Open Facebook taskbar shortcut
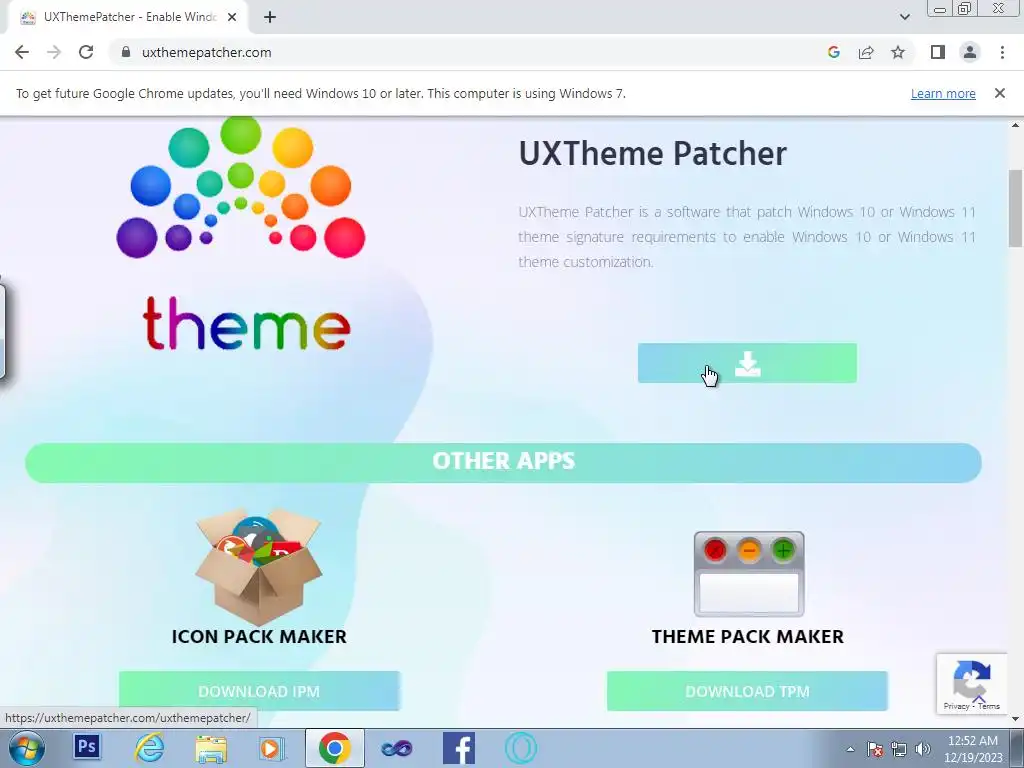 (458, 748)
